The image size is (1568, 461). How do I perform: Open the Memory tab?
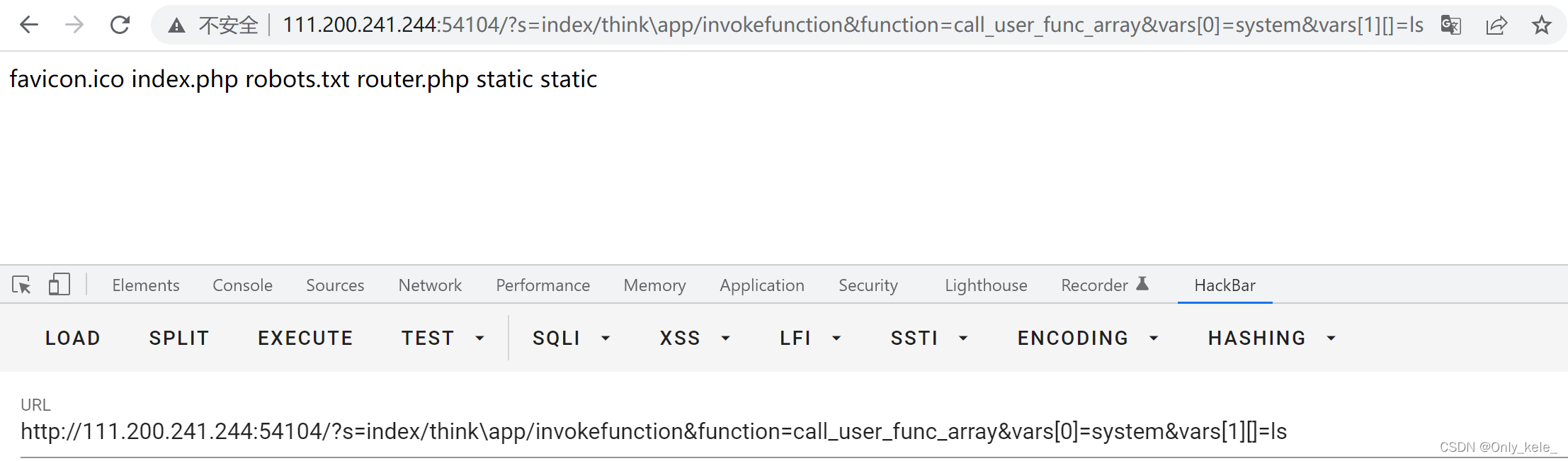point(654,285)
